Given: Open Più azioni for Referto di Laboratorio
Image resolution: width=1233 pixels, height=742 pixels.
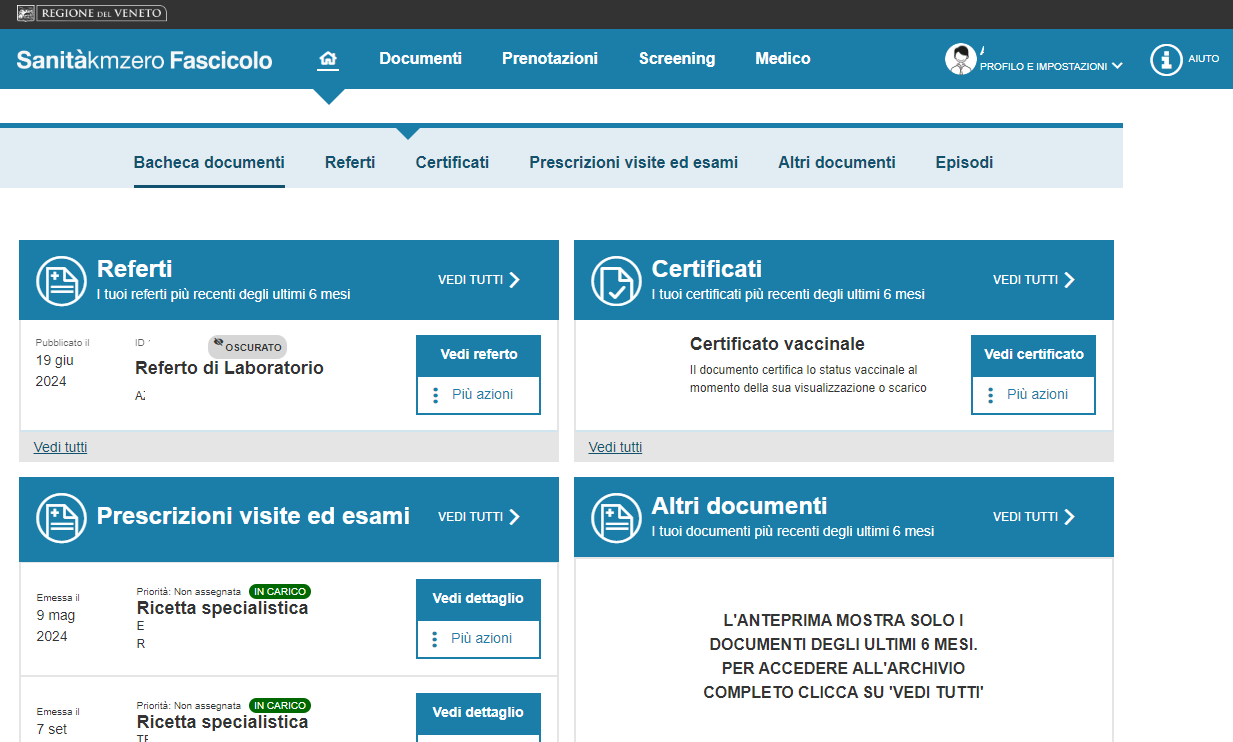Looking at the screenshot, I should click(478, 395).
